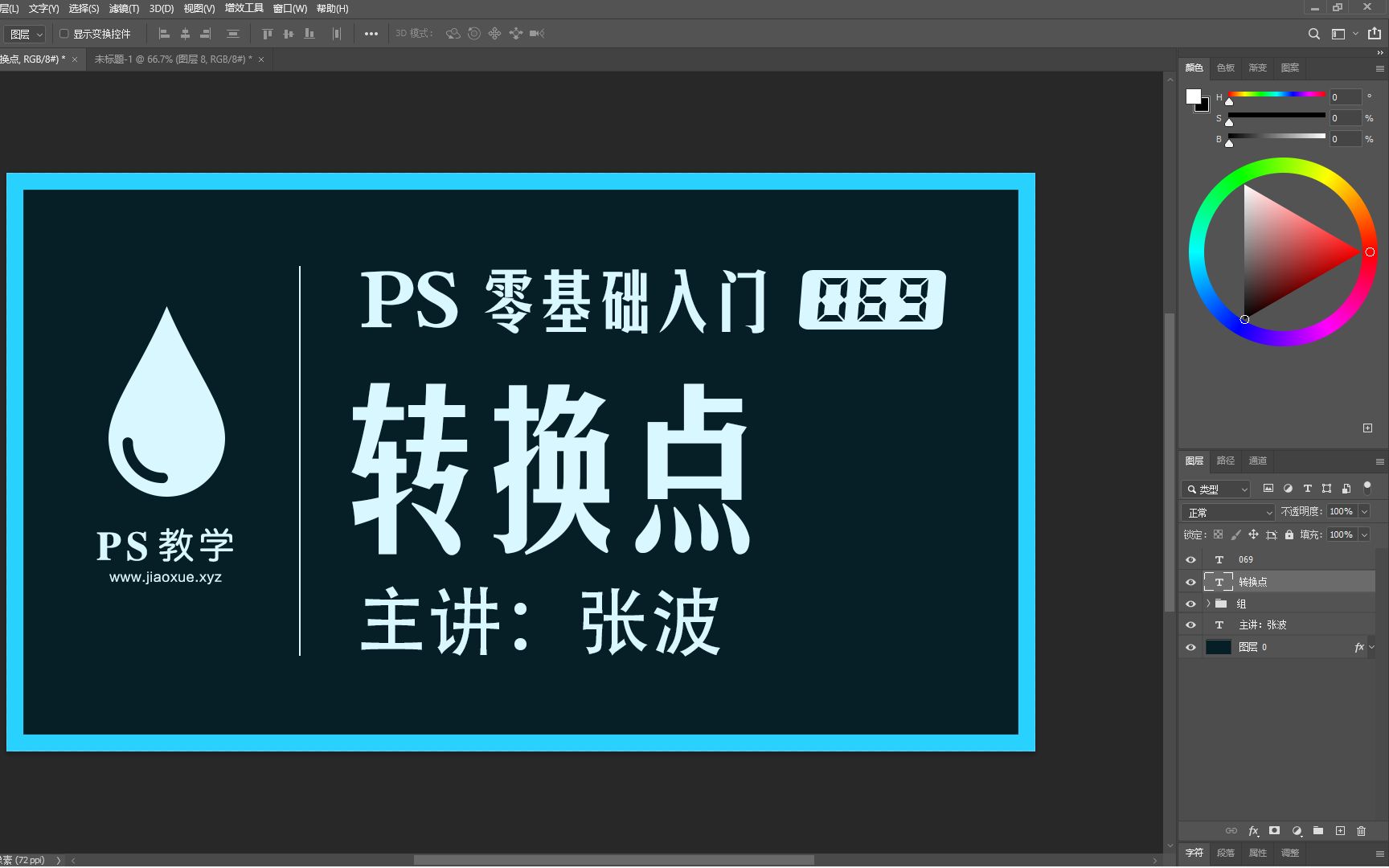
Task: Click the add layer mask icon
Action: [x=1274, y=831]
